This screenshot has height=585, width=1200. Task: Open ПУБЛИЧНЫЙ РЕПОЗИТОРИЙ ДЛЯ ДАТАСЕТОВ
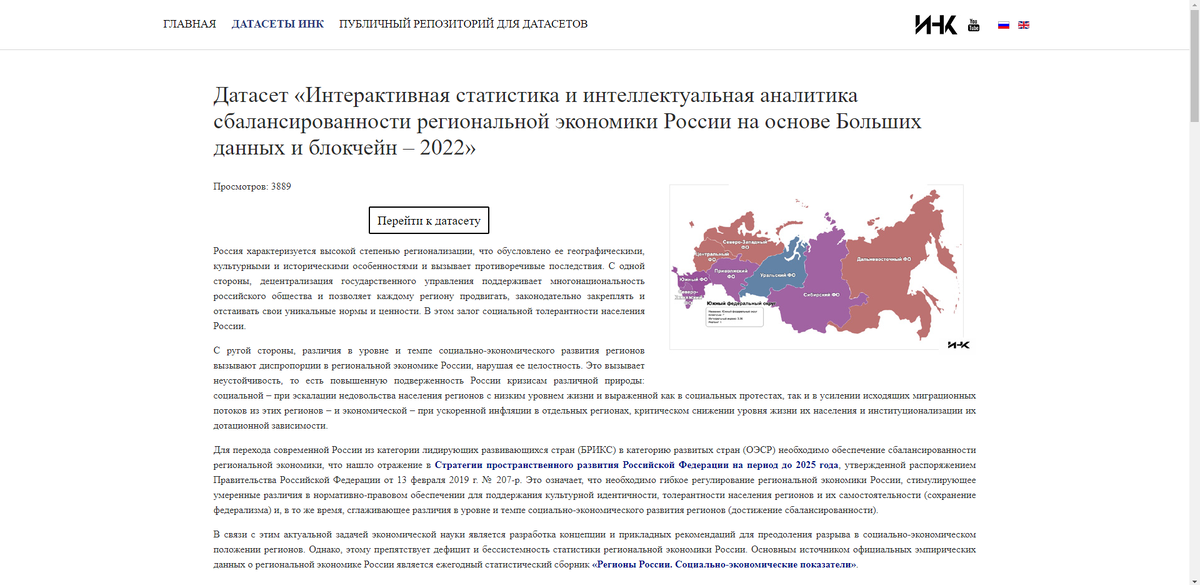tap(463, 23)
